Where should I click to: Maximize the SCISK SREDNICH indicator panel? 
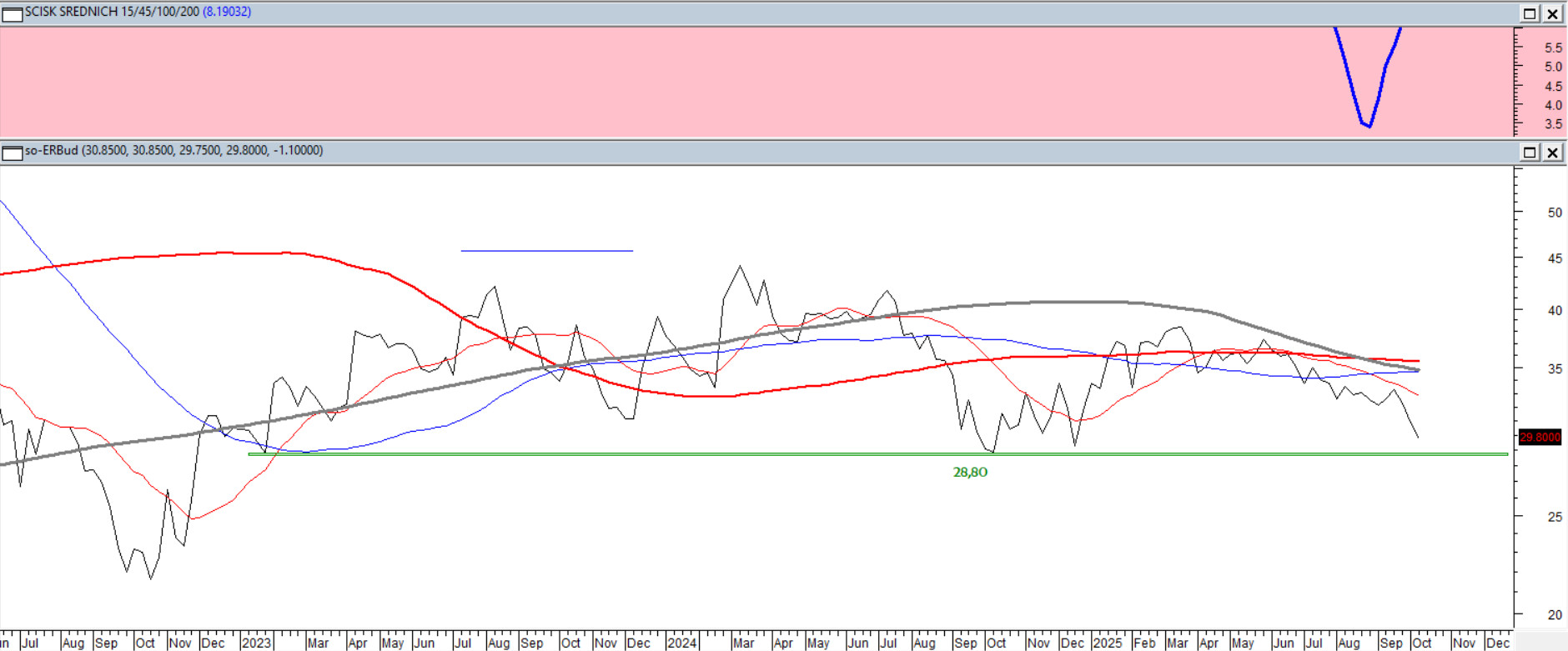tap(1530, 13)
